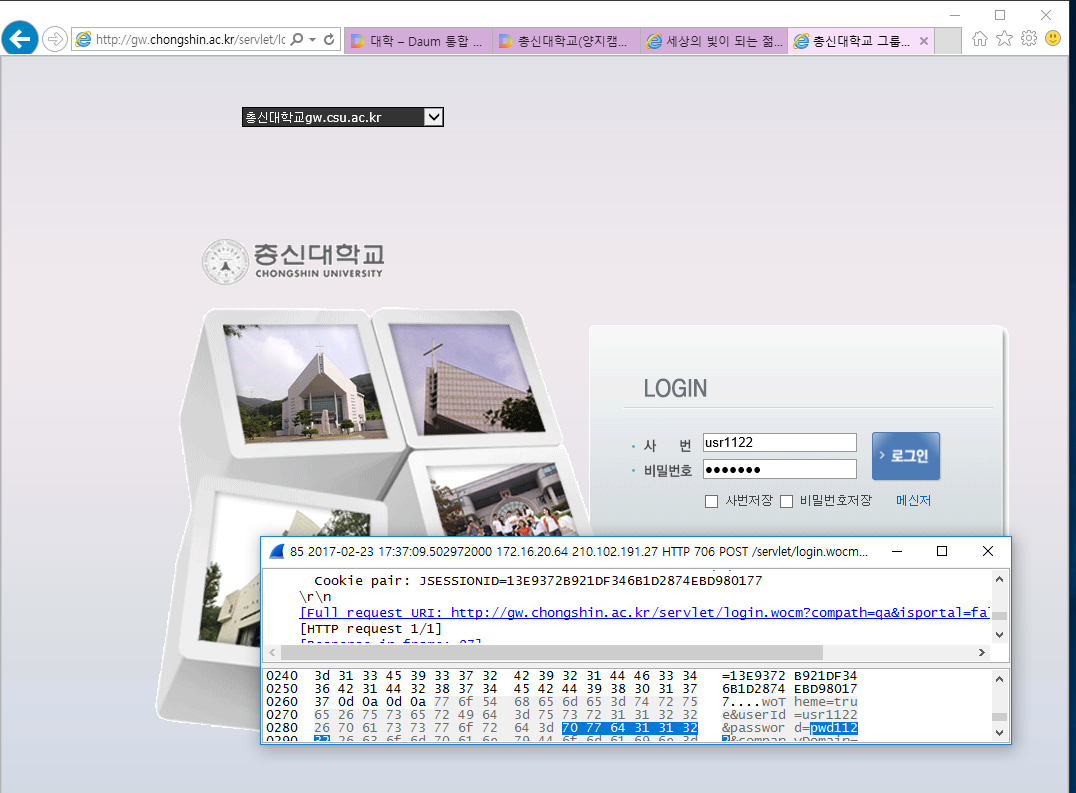Close the active 총신대학교 그룹 tab
Screen dimensions: 1076x793
coord(924,41)
